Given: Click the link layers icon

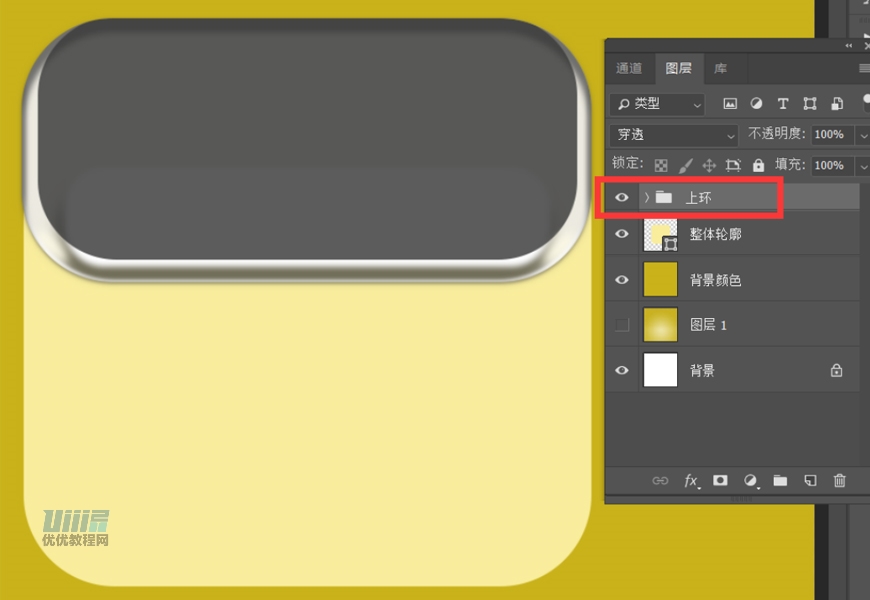Looking at the screenshot, I should 660,481.
